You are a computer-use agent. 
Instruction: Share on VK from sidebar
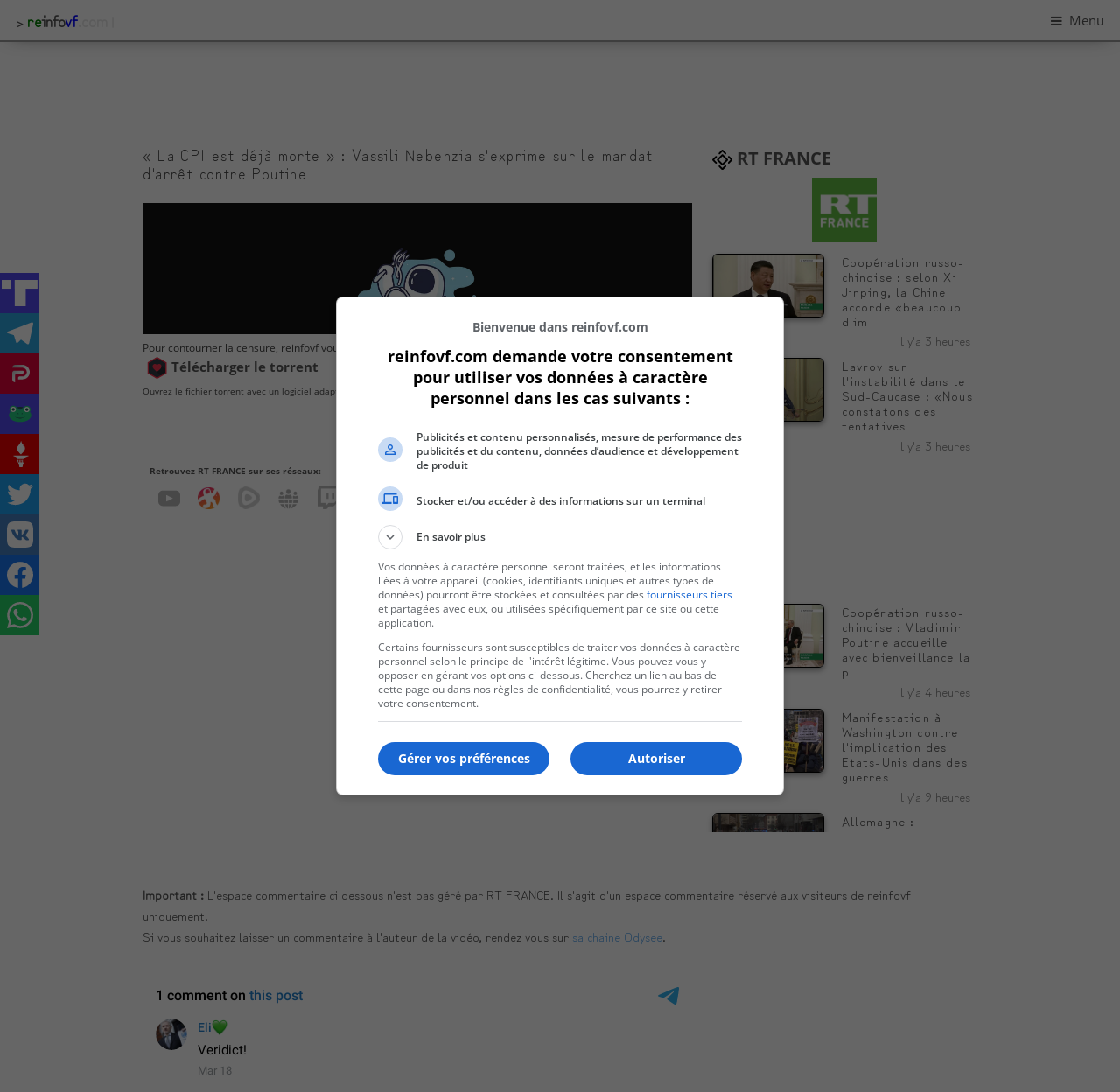pyautogui.click(x=19, y=535)
